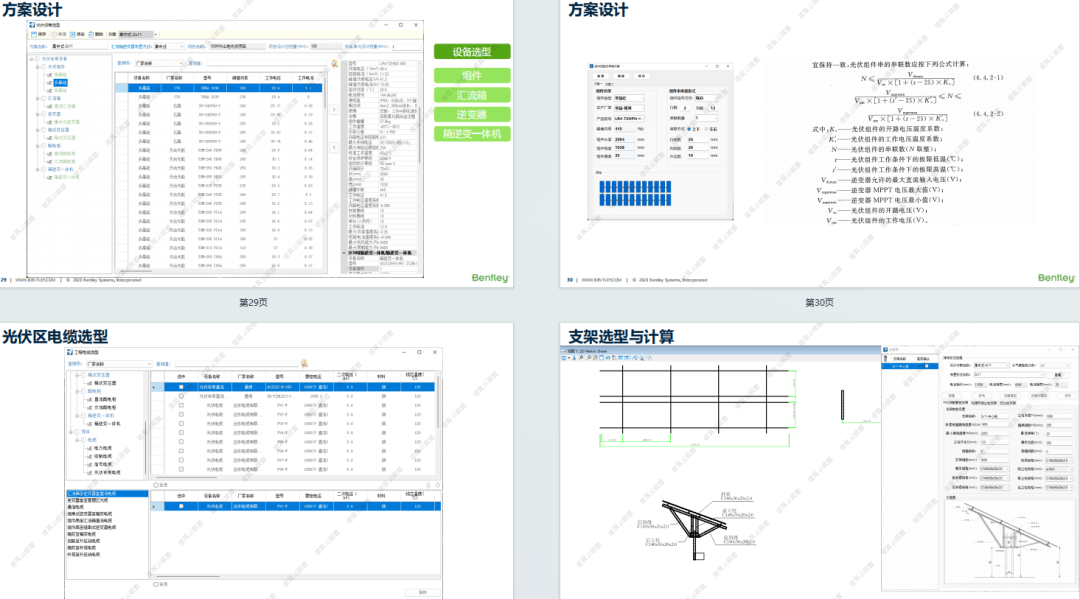The height and width of the screenshot is (599, 1080).
Task: Open the component type dropdown showing 单晶硅
Action: pos(629,98)
